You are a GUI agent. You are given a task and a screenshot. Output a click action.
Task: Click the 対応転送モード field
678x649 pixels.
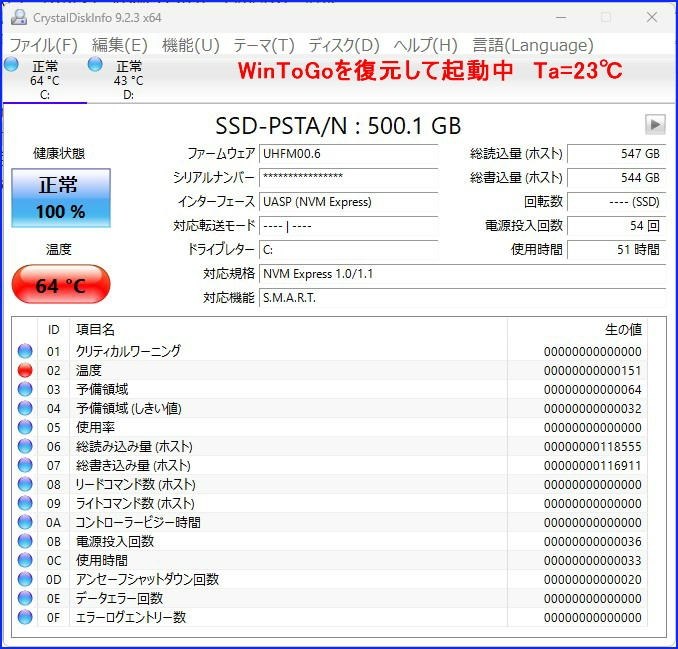coord(349,226)
